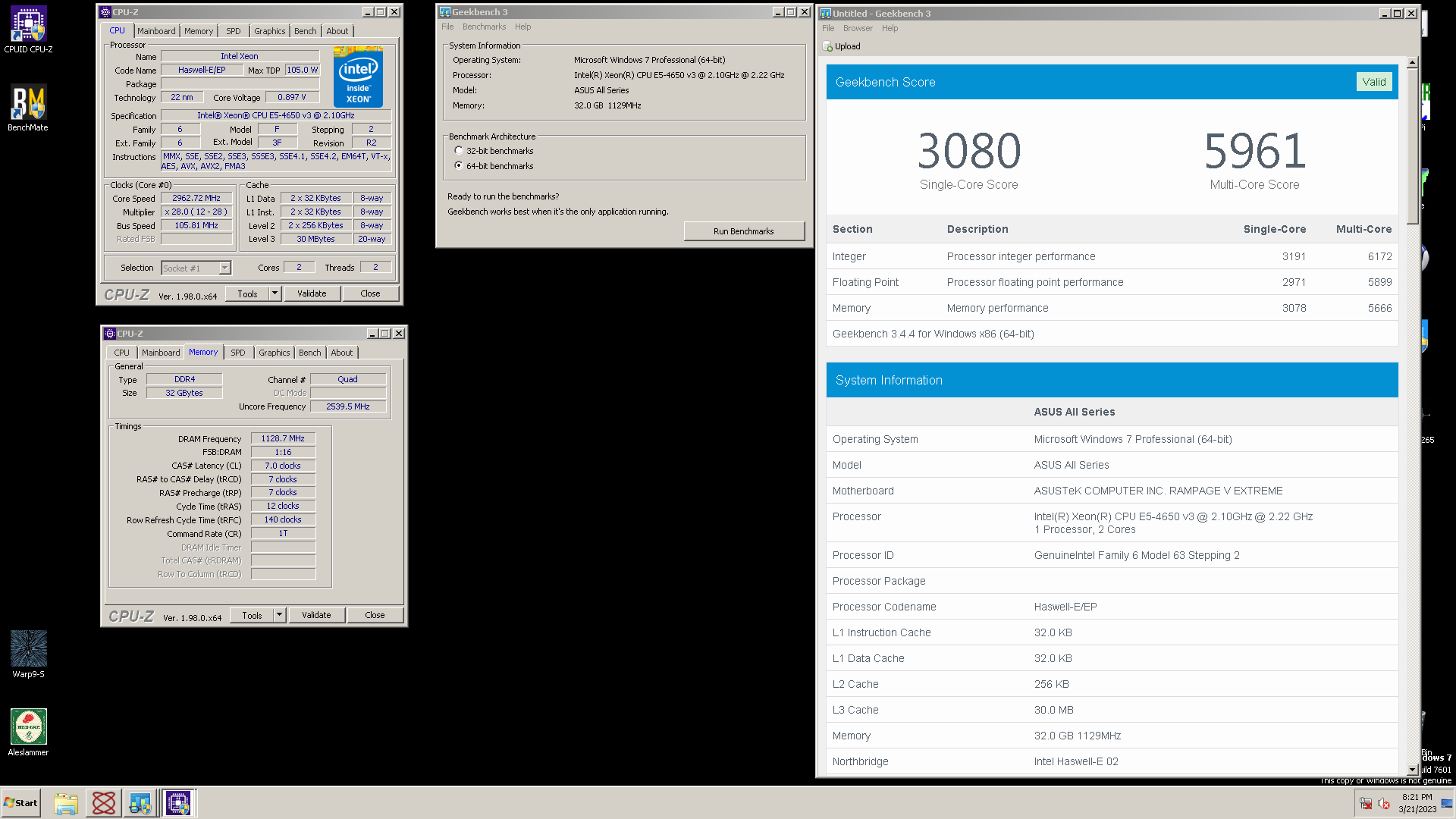Open the Aleslammer desktop icon
Viewport: 1456px width, 819px height.
pos(28,733)
